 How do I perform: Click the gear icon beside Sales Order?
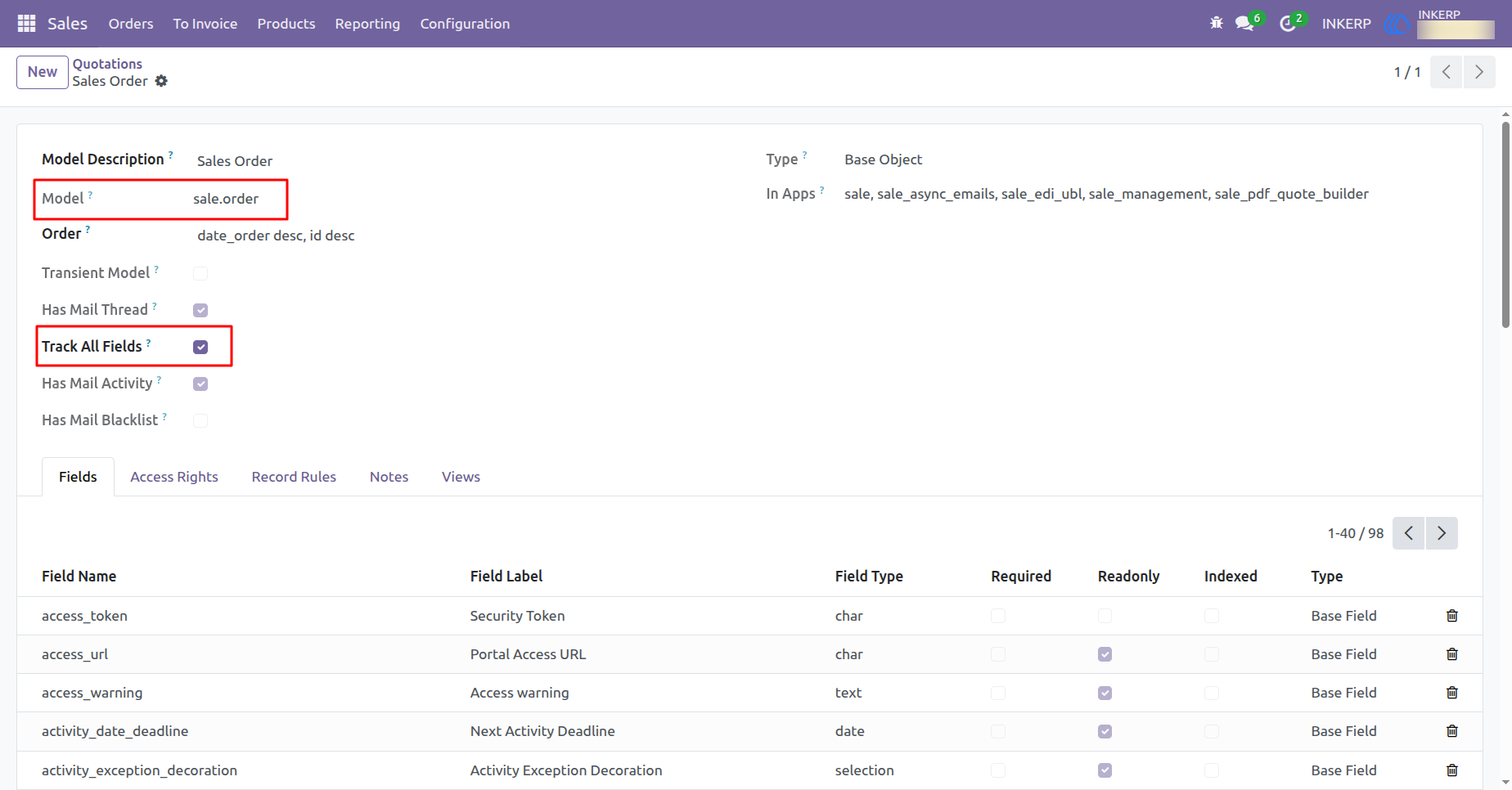point(161,81)
